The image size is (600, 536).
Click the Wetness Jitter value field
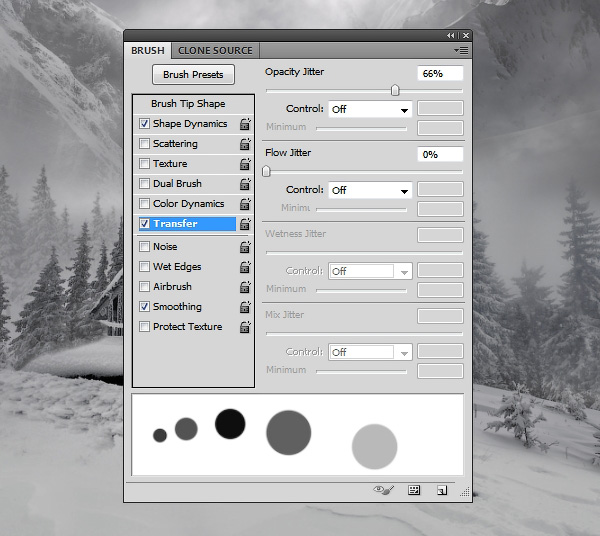point(440,235)
